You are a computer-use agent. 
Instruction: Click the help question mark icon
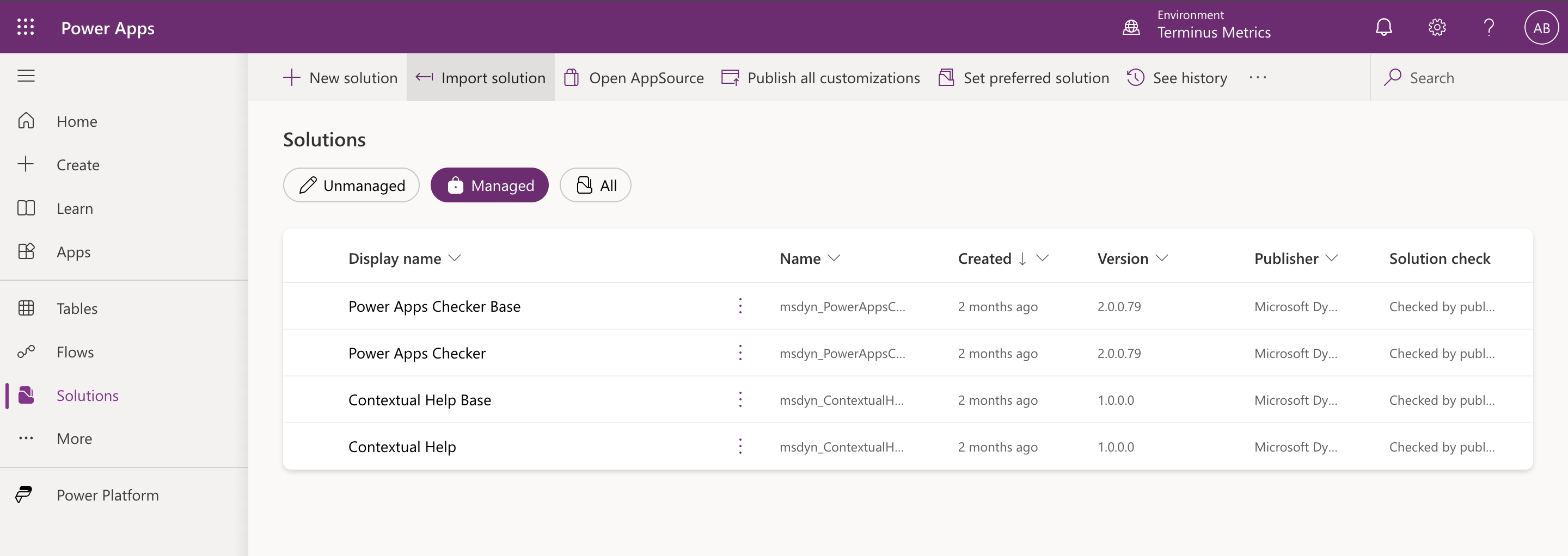coord(1489,27)
